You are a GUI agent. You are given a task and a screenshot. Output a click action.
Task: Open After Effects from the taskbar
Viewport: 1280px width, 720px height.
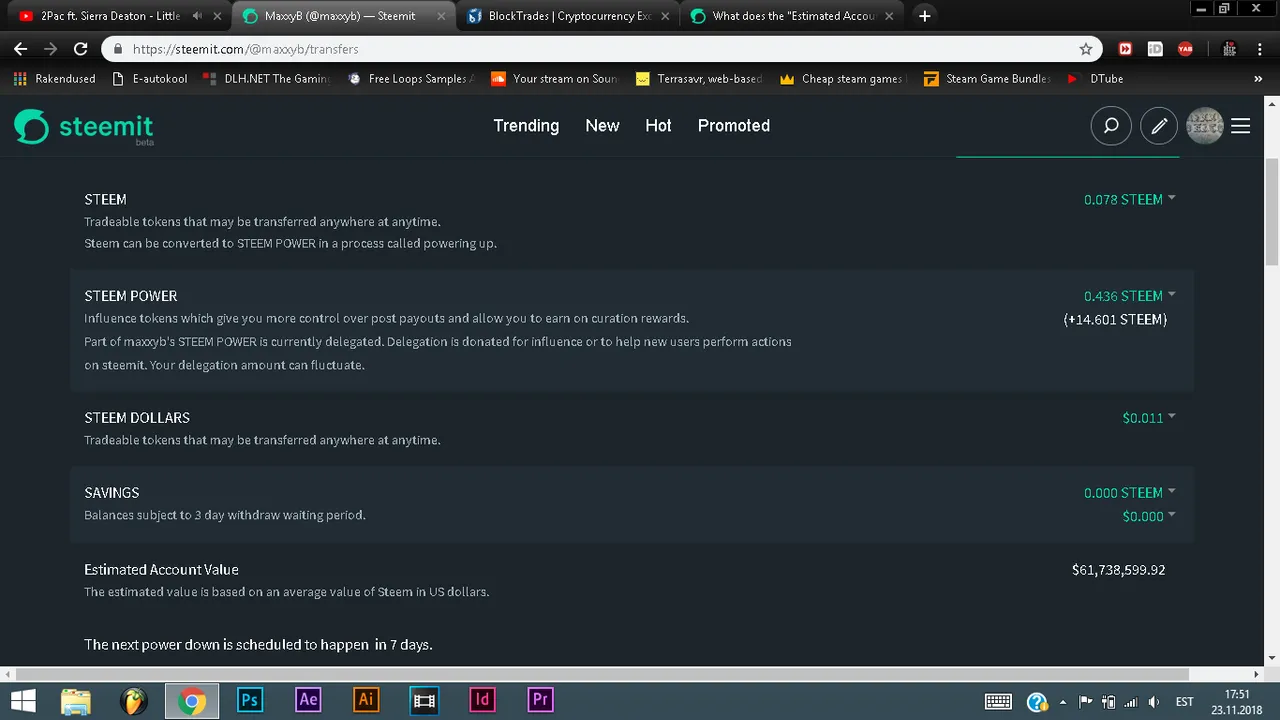(x=308, y=700)
